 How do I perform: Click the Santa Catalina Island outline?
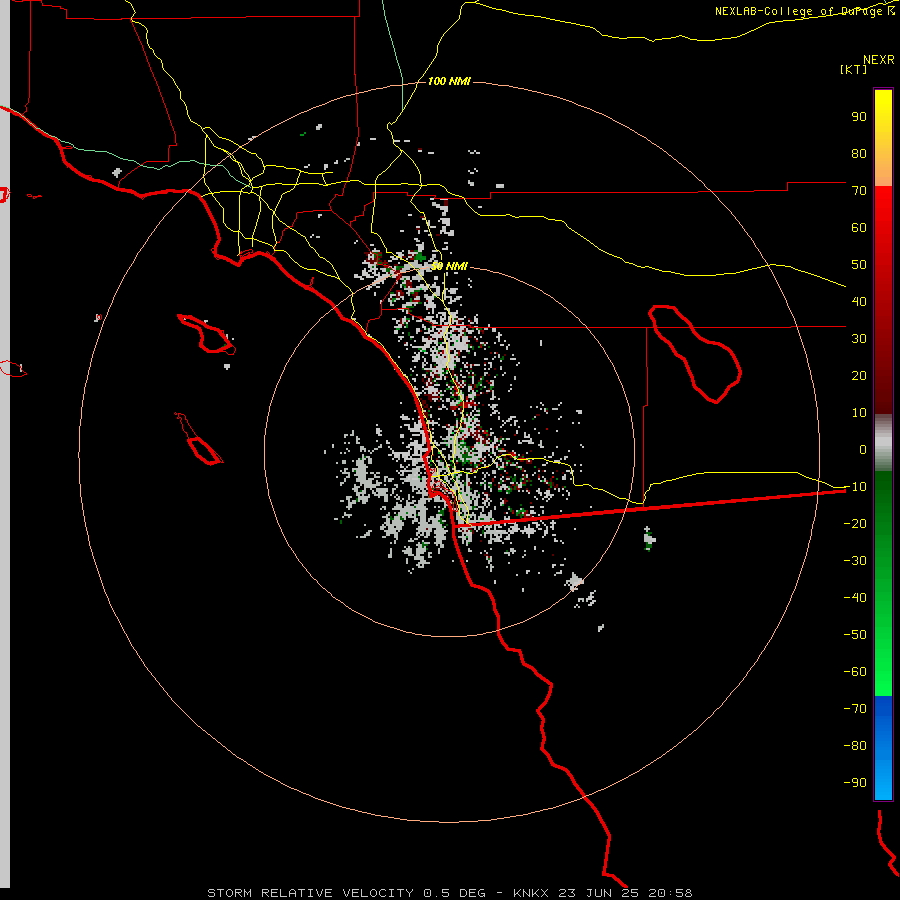click(x=207, y=333)
